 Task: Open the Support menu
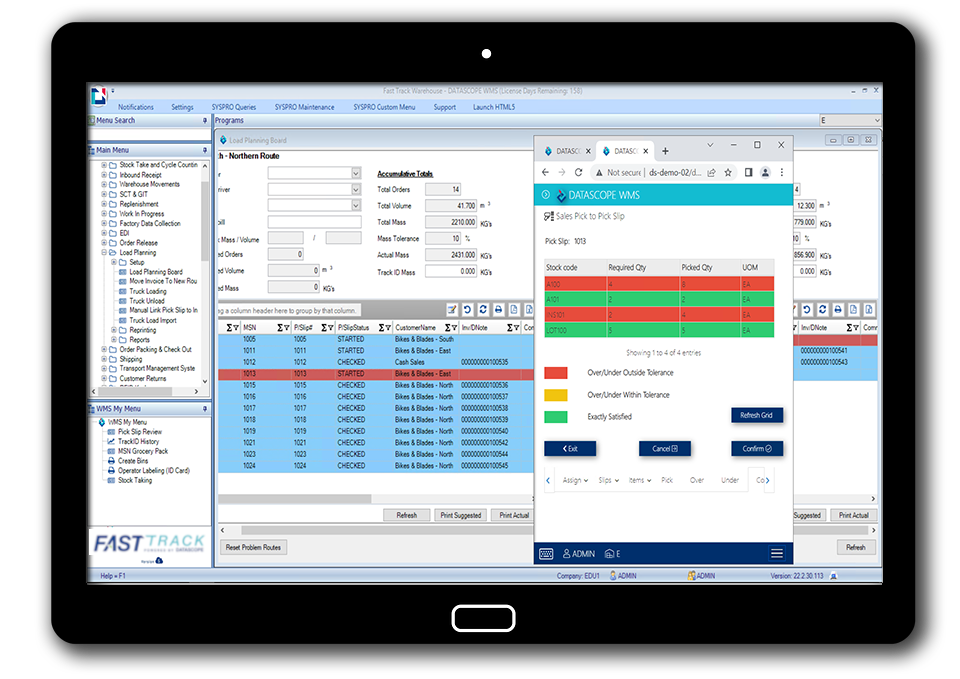pos(444,107)
